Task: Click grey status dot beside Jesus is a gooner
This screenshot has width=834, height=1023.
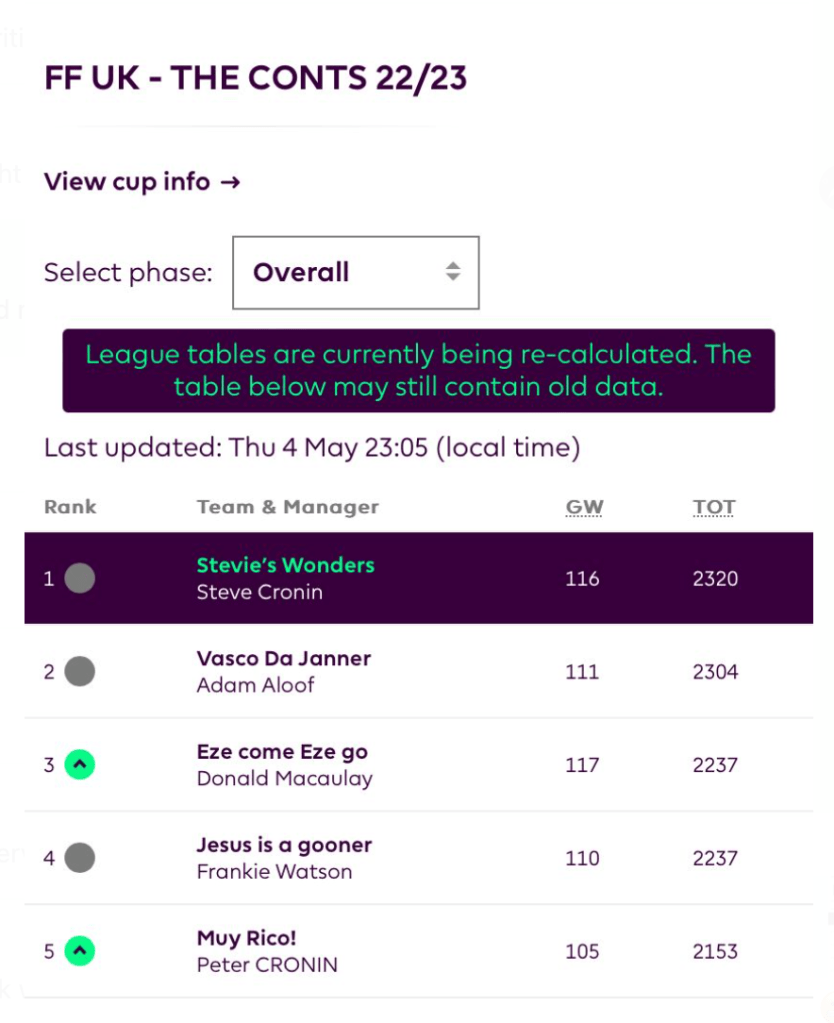Action: coord(80,858)
